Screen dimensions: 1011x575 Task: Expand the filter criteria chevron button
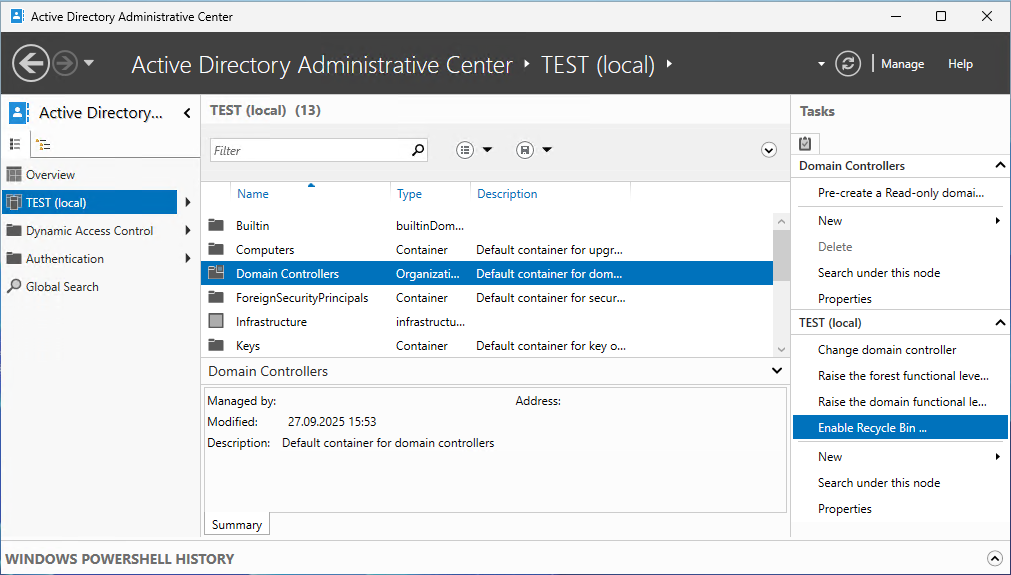pos(769,150)
